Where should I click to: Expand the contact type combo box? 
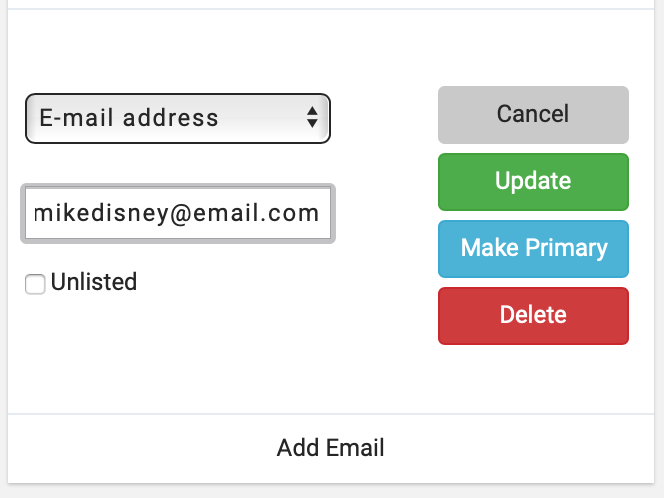pos(177,118)
